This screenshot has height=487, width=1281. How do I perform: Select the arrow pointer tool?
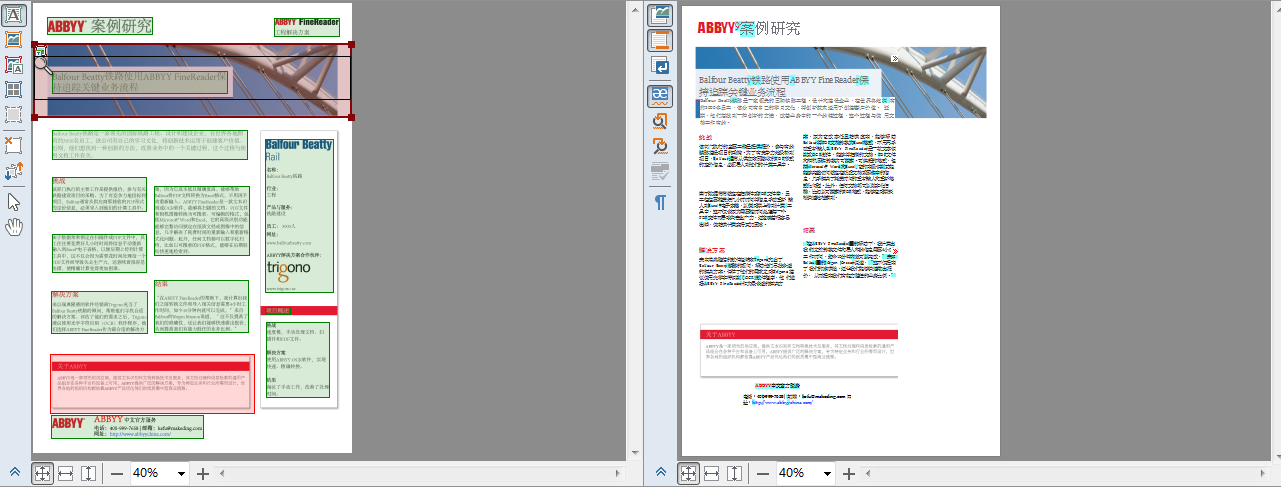(14, 201)
